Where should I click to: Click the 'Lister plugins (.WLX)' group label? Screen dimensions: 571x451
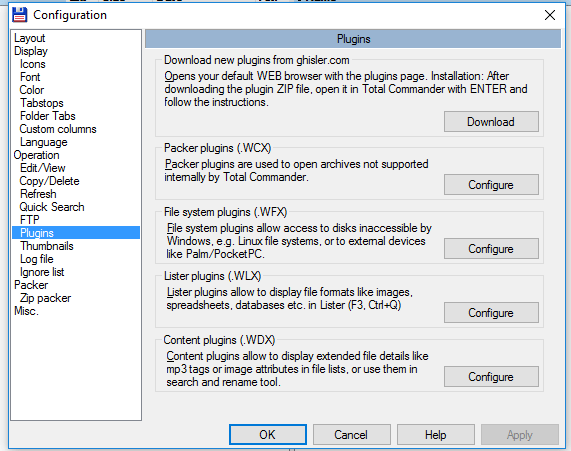tap(212, 276)
